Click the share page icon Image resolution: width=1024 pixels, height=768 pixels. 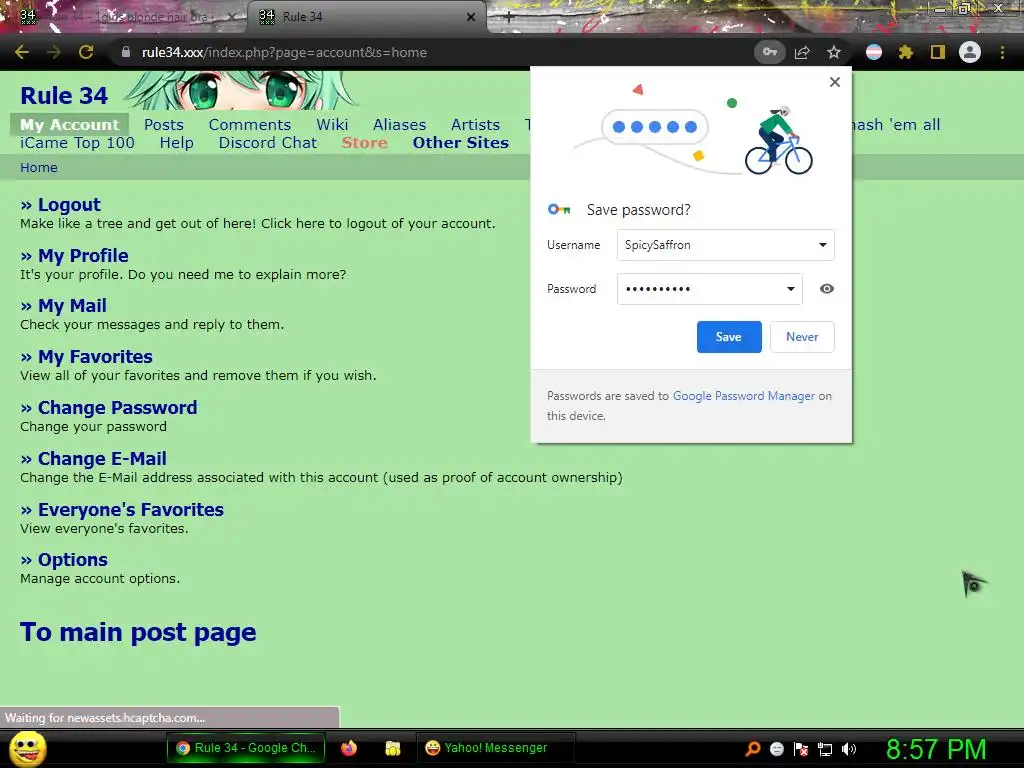pos(802,52)
